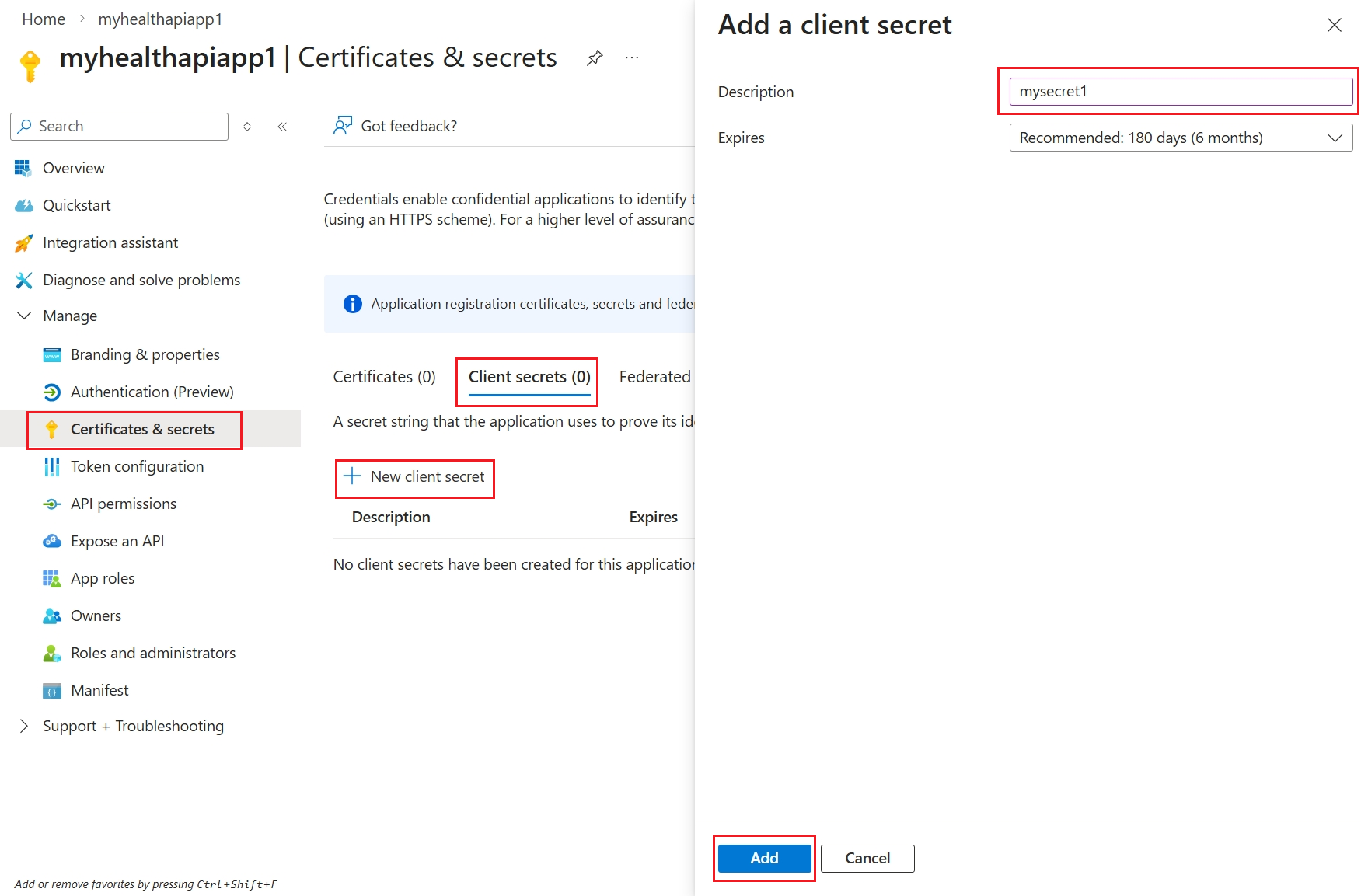The width and height of the screenshot is (1361, 896).
Task: Open API permissions in sidebar
Action: [123, 504]
